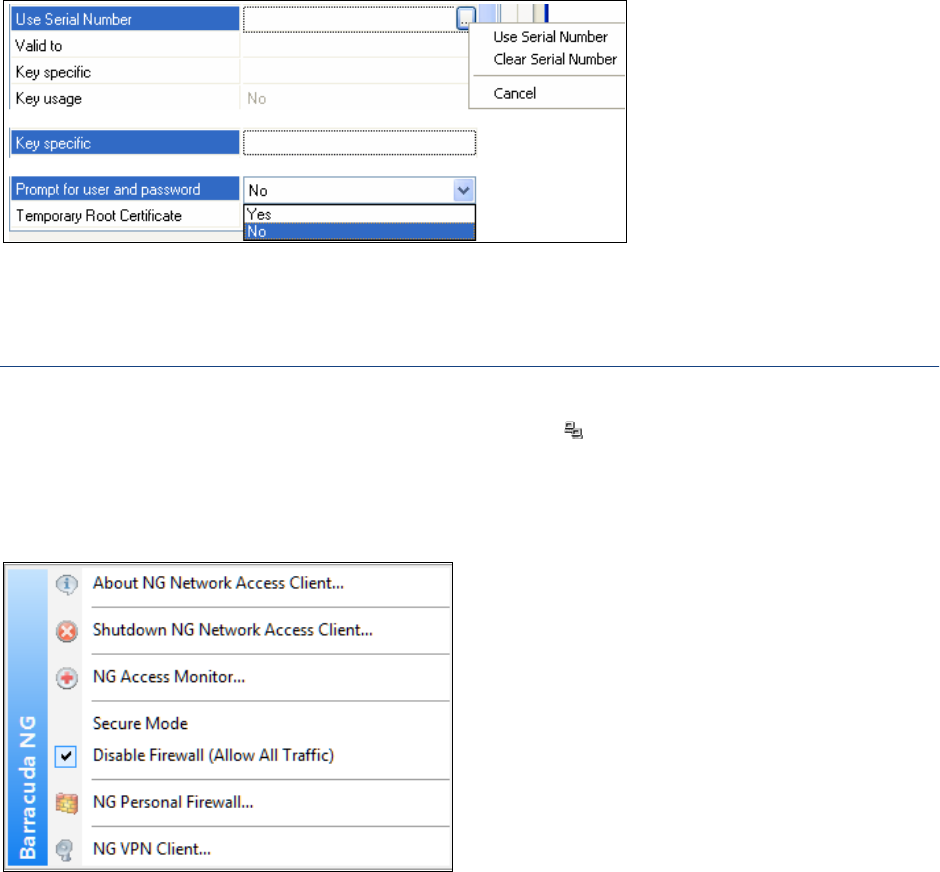Select the highlighted Key specific row label
The height and width of the screenshot is (872, 940).
125,143
